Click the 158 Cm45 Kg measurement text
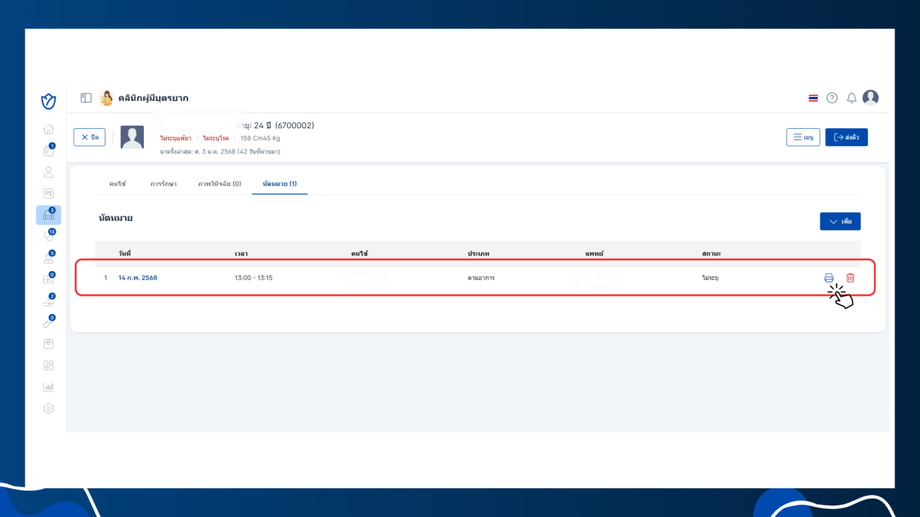Viewport: 920px width, 517px height. 260,138
